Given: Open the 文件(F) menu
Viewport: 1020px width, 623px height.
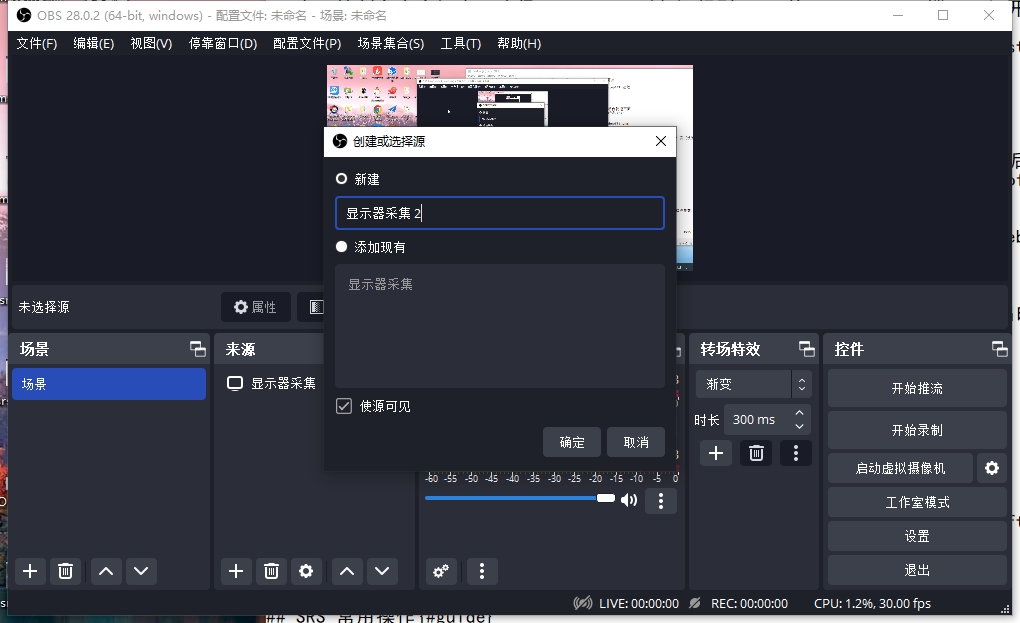Looking at the screenshot, I should click(37, 44).
